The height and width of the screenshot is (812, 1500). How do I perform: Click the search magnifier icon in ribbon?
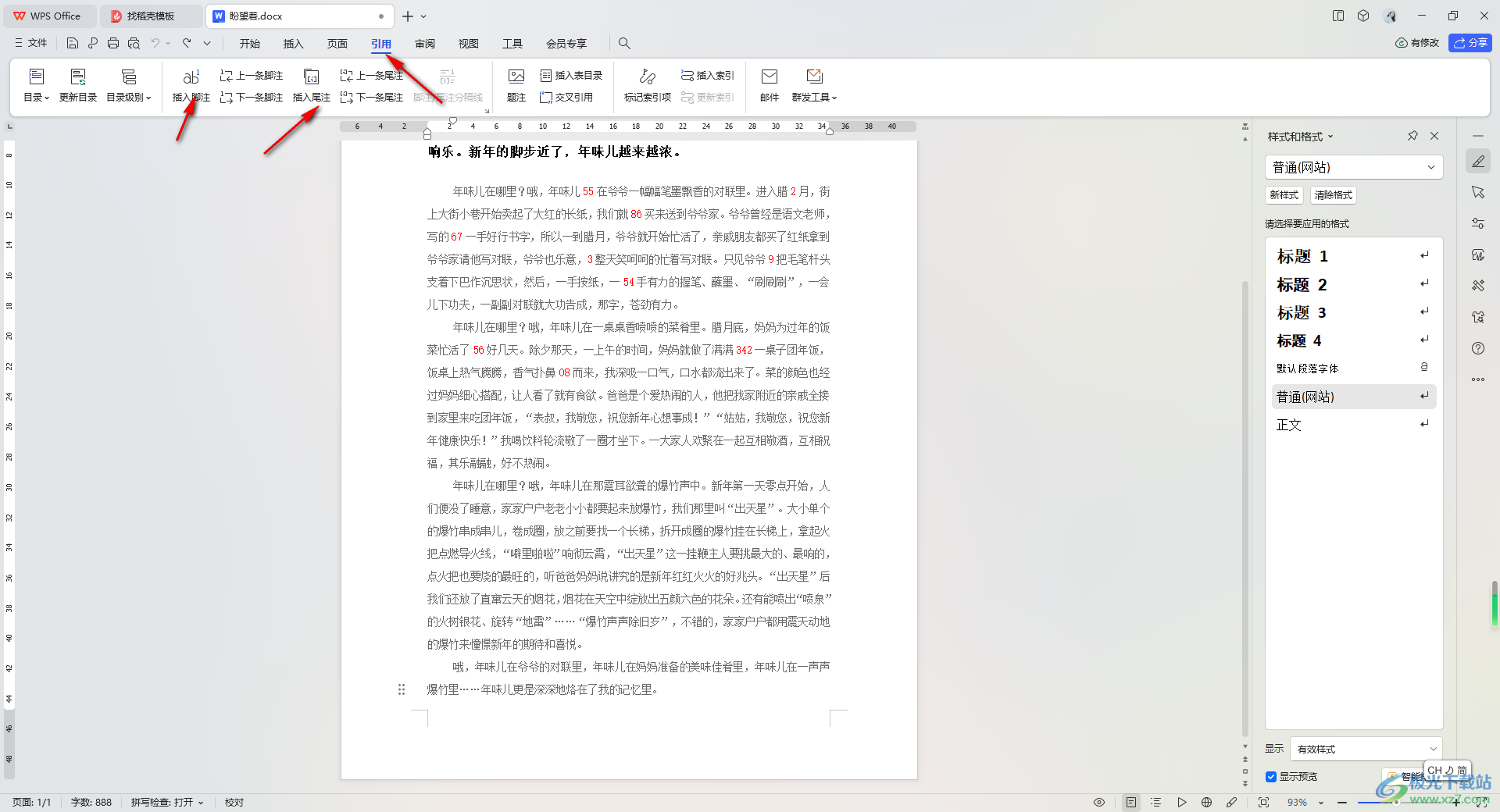click(x=624, y=43)
